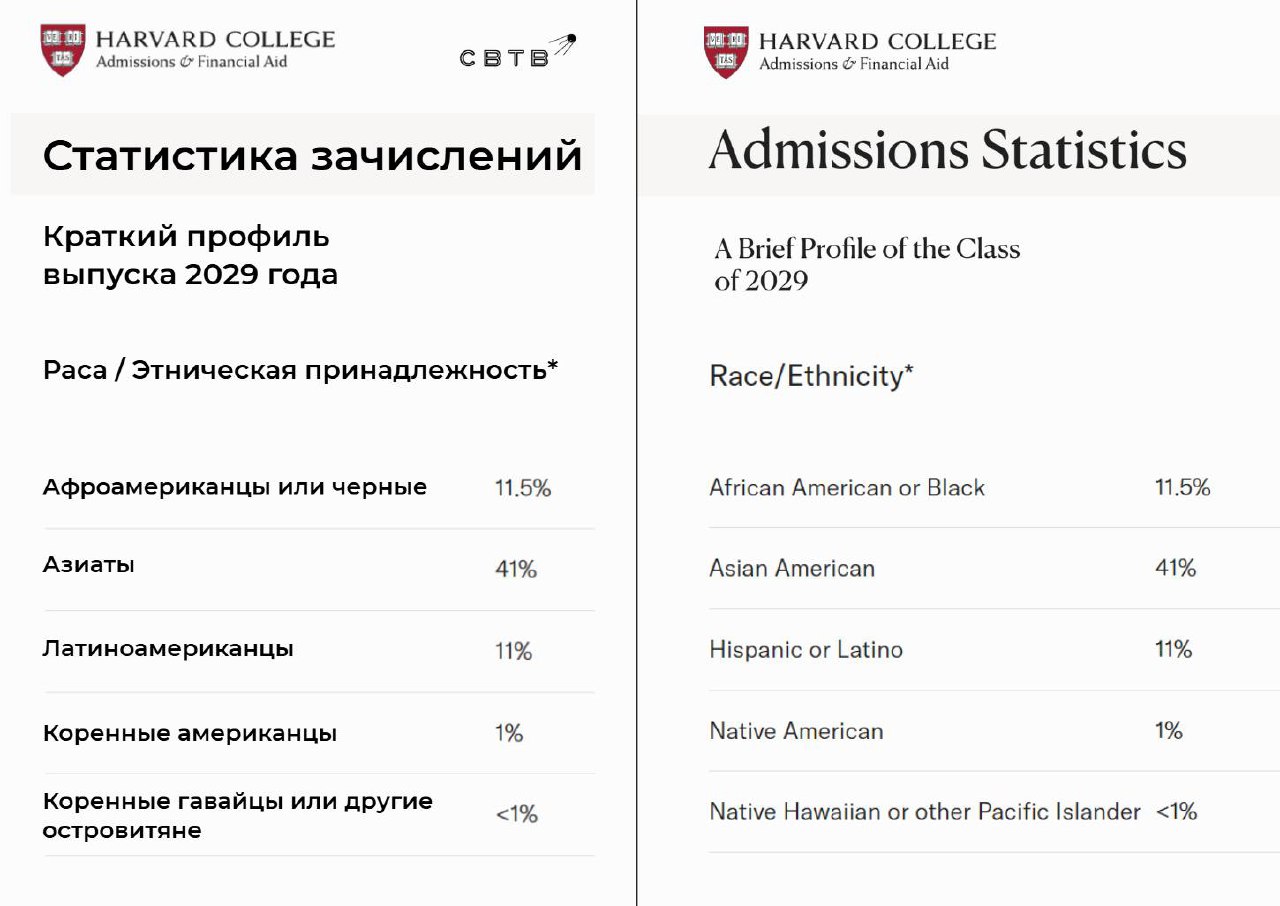Click the Harvard College title on the left
The height and width of the screenshot is (906, 1280).
coord(215,40)
